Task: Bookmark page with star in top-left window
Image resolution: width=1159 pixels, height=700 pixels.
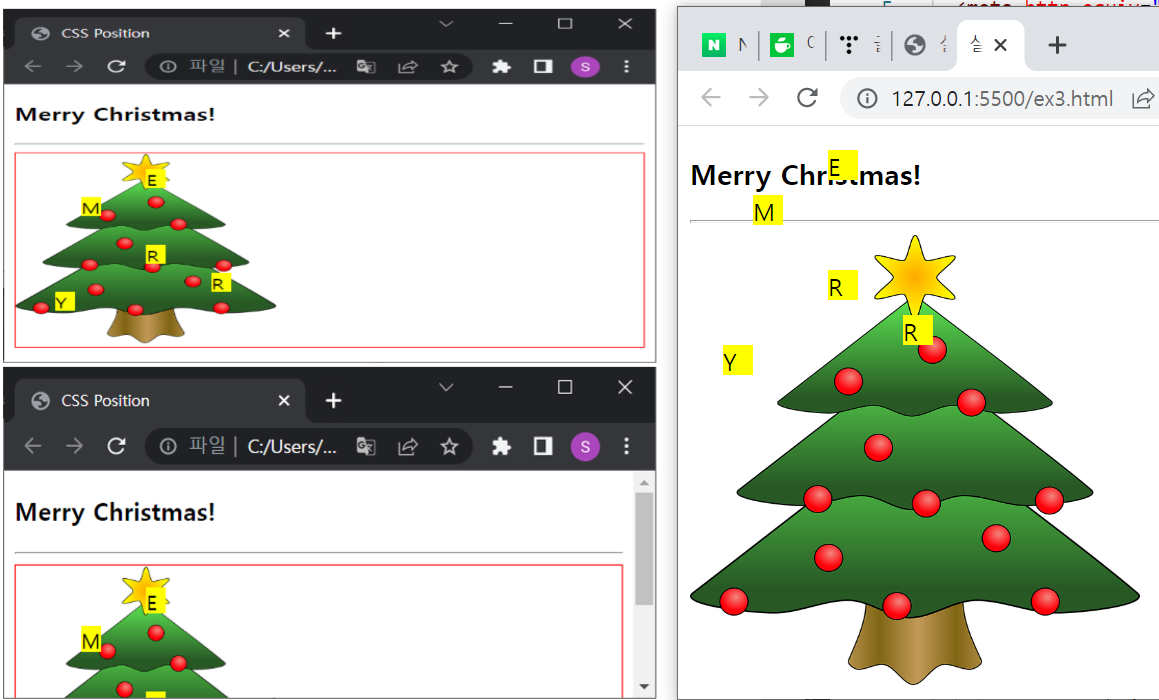Action: [x=449, y=67]
